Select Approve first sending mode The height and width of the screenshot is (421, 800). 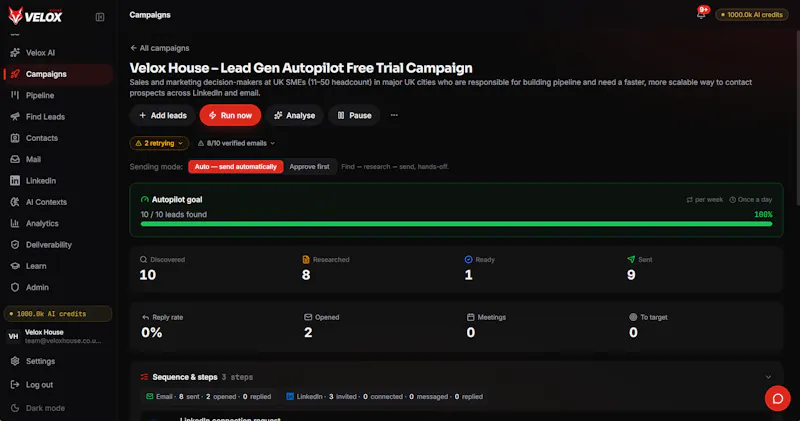[x=309, y=167]
